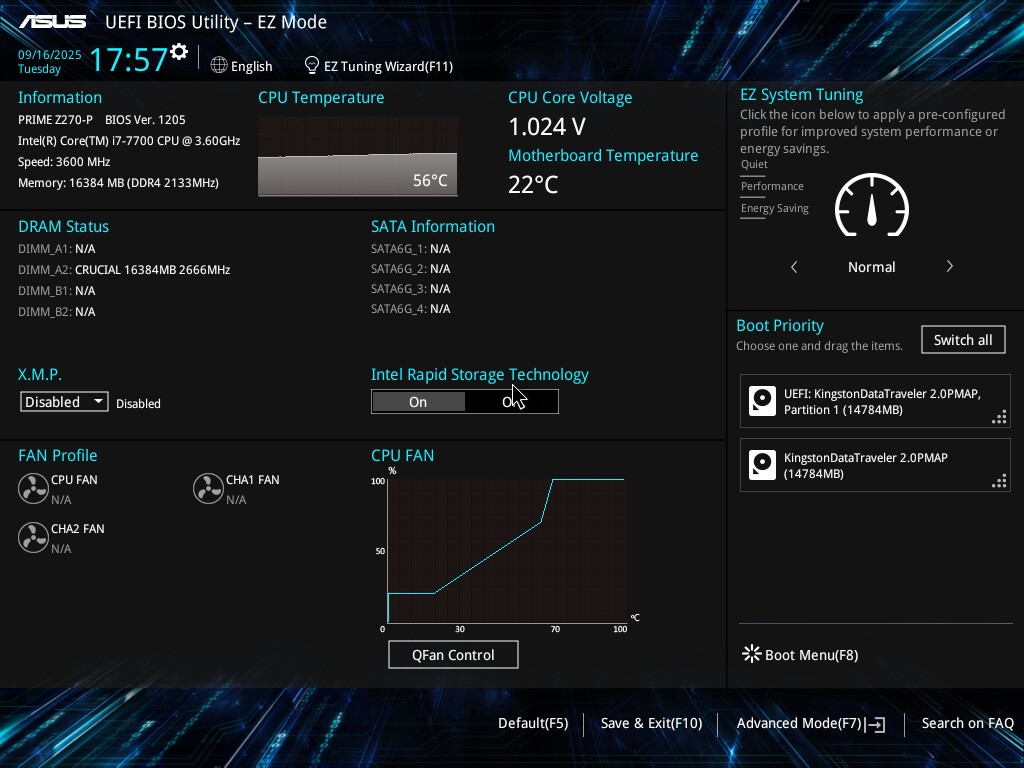The height and width of the screenshot is (768, 1024).
Task: Click the Boot Menu star icon
Action: coord(752,654)
